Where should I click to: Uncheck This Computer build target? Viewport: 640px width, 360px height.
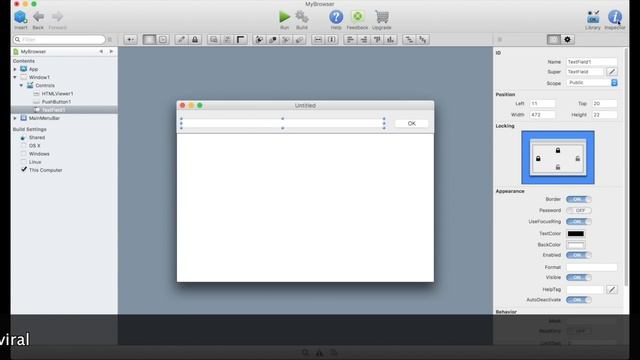click(x=24, y=170)
